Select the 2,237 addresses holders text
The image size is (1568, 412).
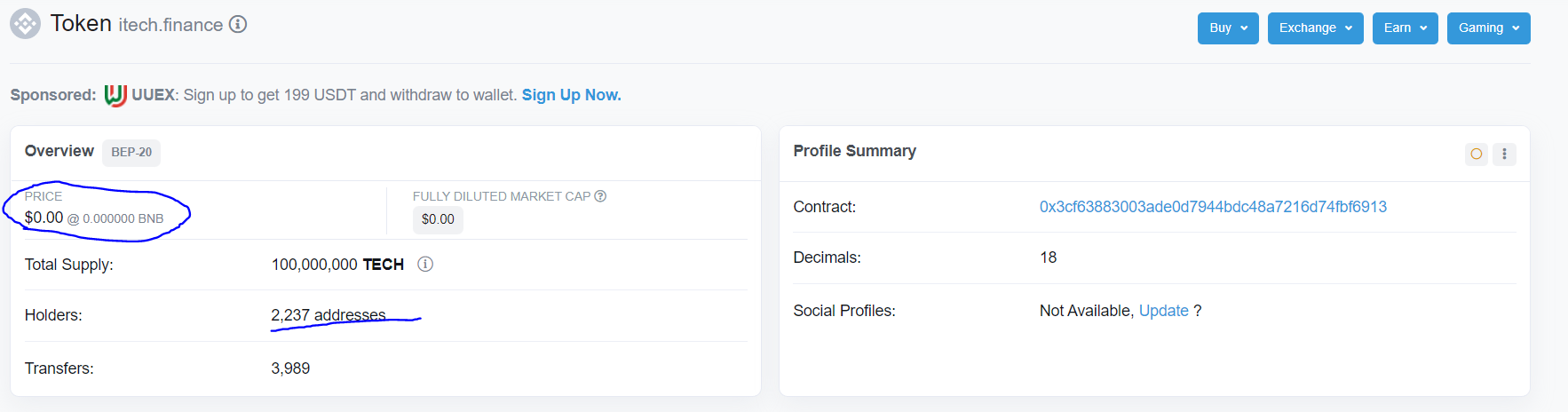(329, 315)
